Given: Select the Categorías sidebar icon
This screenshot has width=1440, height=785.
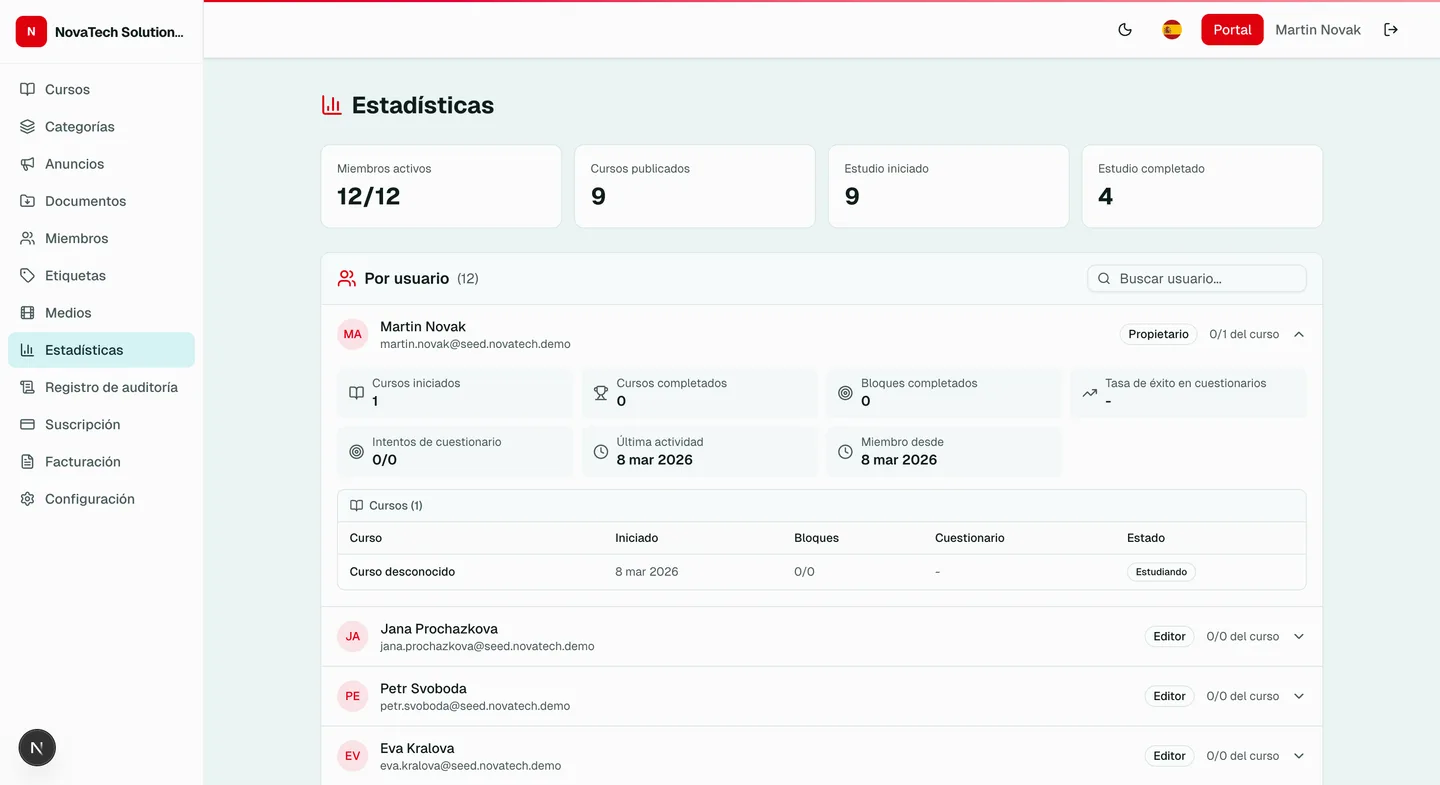Looking at the screenshot, I should (x=79, y=126).
